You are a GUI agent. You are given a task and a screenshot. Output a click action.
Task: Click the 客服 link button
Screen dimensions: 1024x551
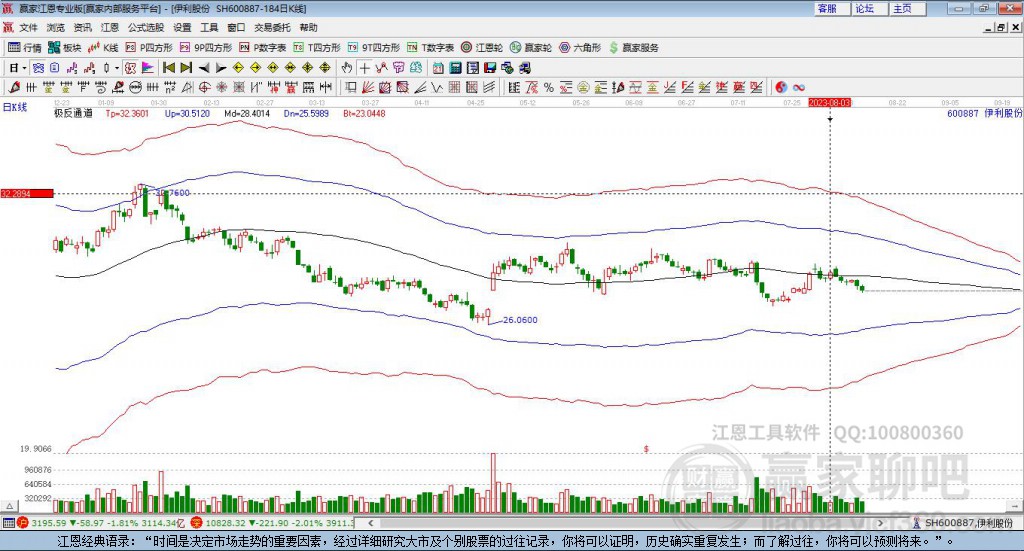(x=832, y=8)
